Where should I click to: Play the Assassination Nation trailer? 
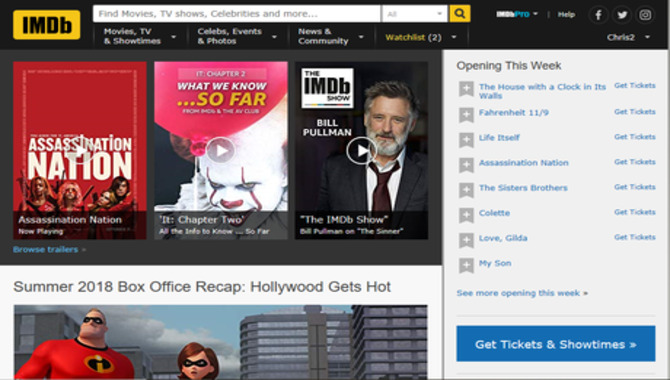(x=79, y=150)
